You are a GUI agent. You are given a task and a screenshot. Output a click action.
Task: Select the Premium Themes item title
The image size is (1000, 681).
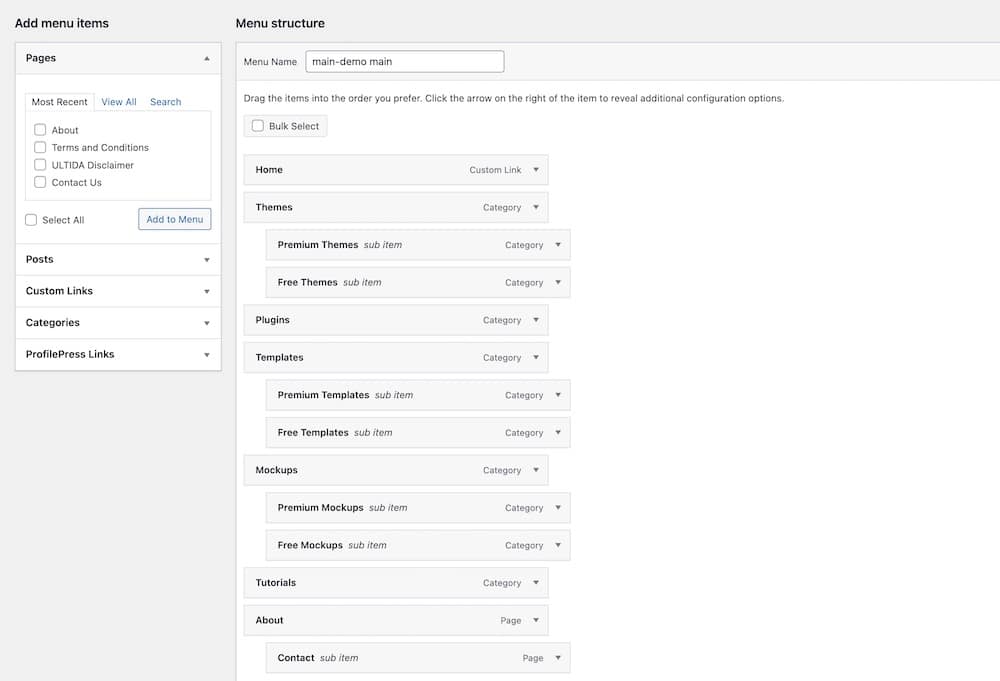(318, 245)
